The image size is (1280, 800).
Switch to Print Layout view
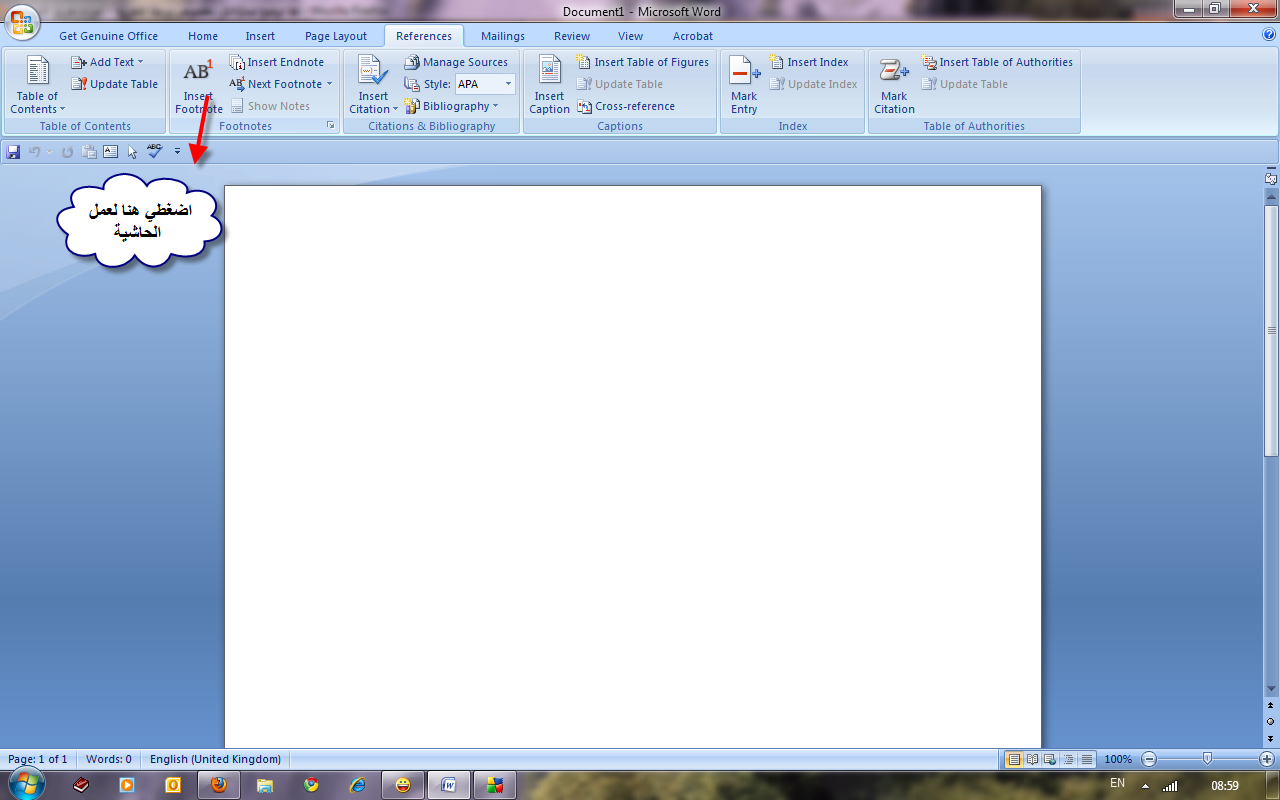(x=1014, y=759)
